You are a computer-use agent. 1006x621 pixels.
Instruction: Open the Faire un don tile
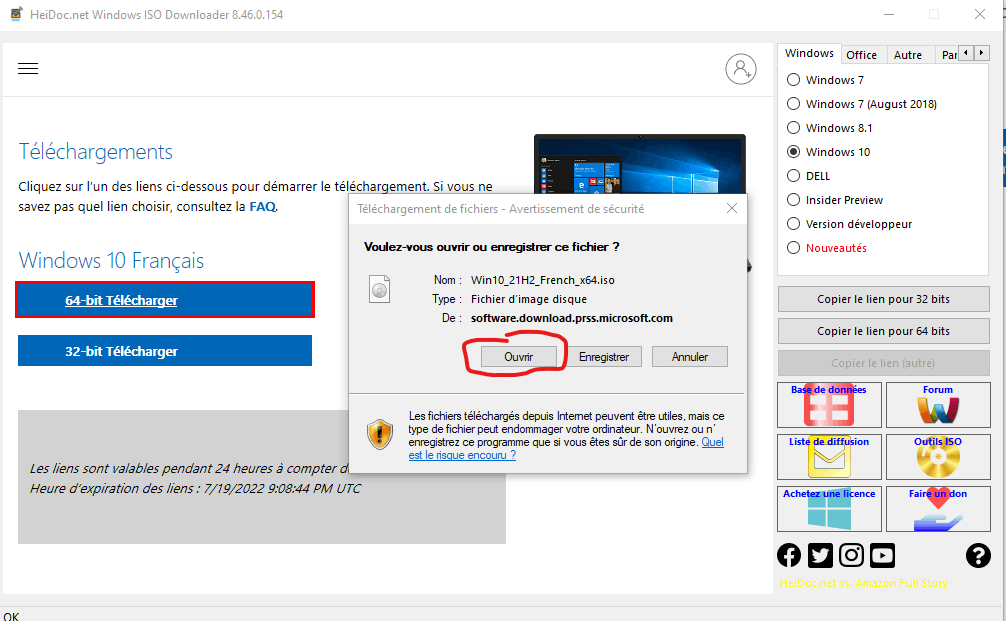pos(938,509)
